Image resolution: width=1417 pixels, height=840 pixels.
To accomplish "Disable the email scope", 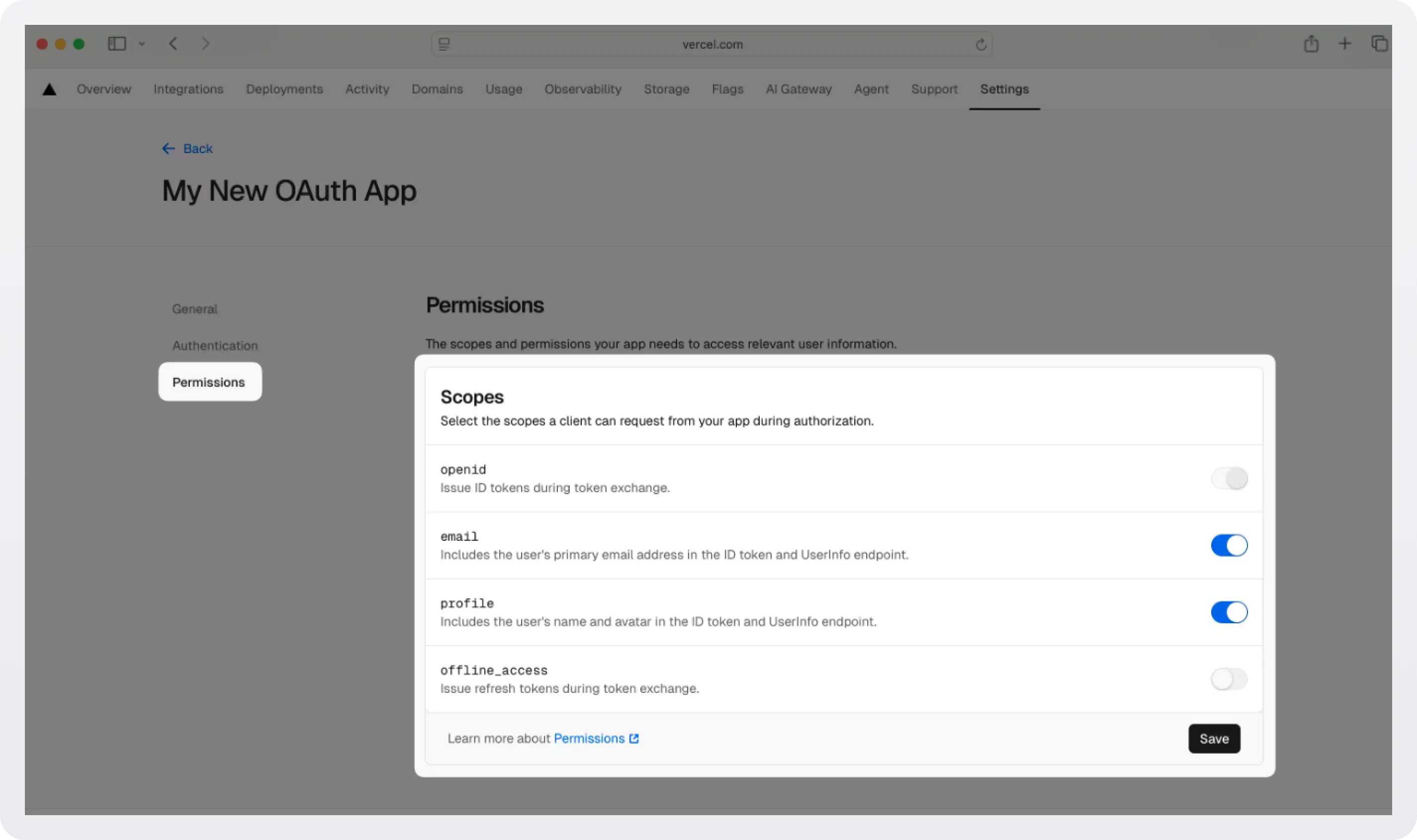I will (1229, 545).
